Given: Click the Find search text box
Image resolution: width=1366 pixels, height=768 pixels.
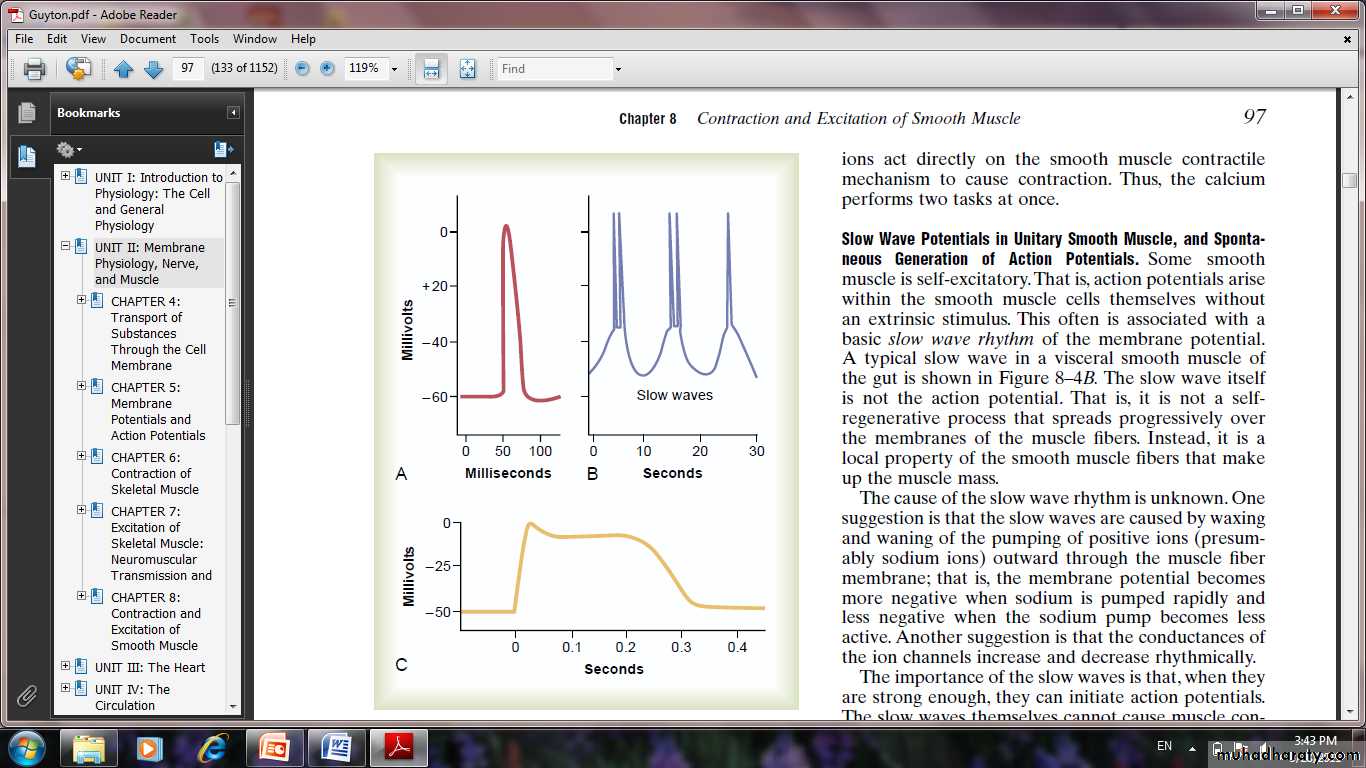Looking at the screenshot, I should (555, 69).
